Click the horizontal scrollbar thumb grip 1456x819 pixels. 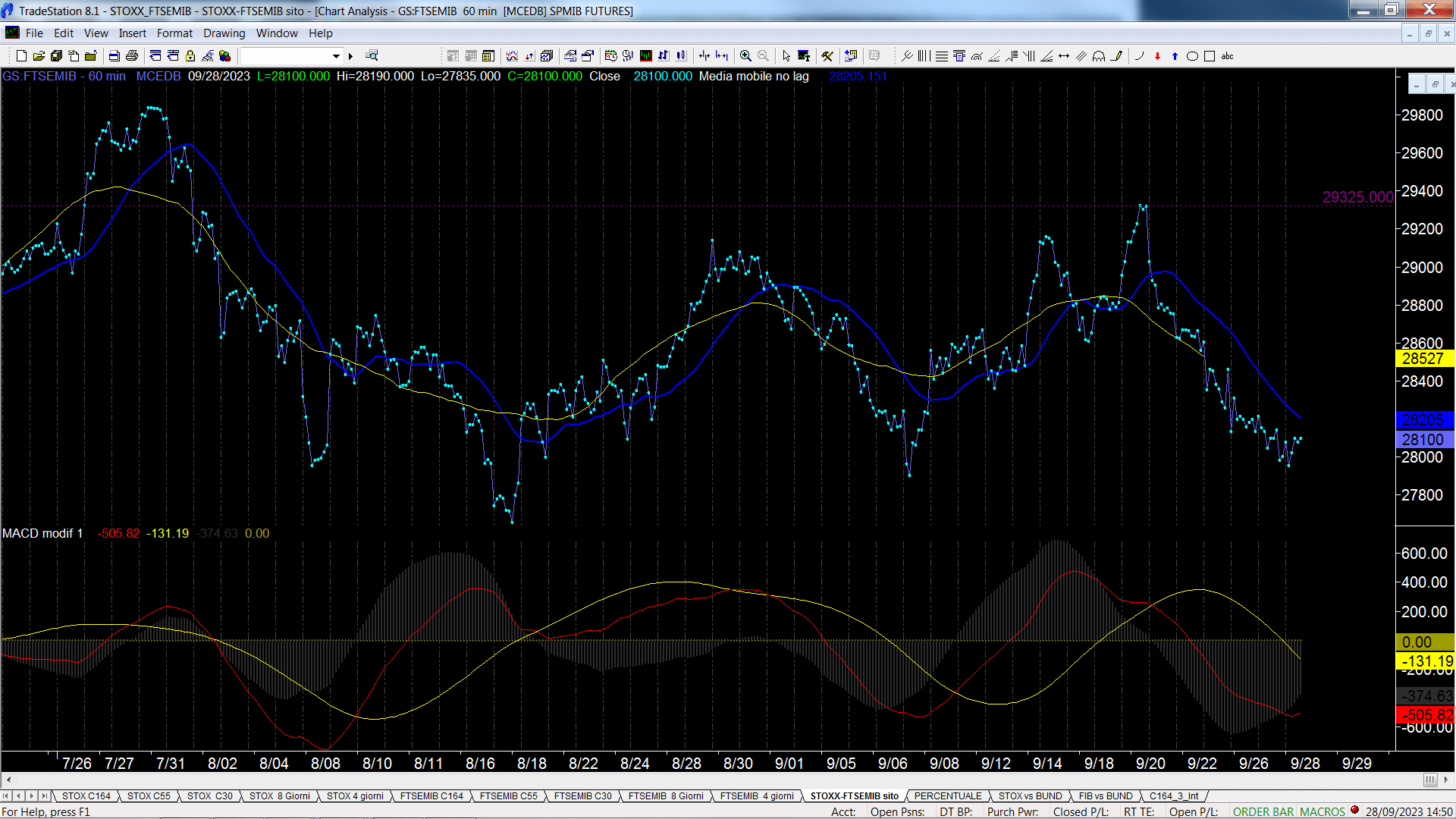[x=1430, y=780]
